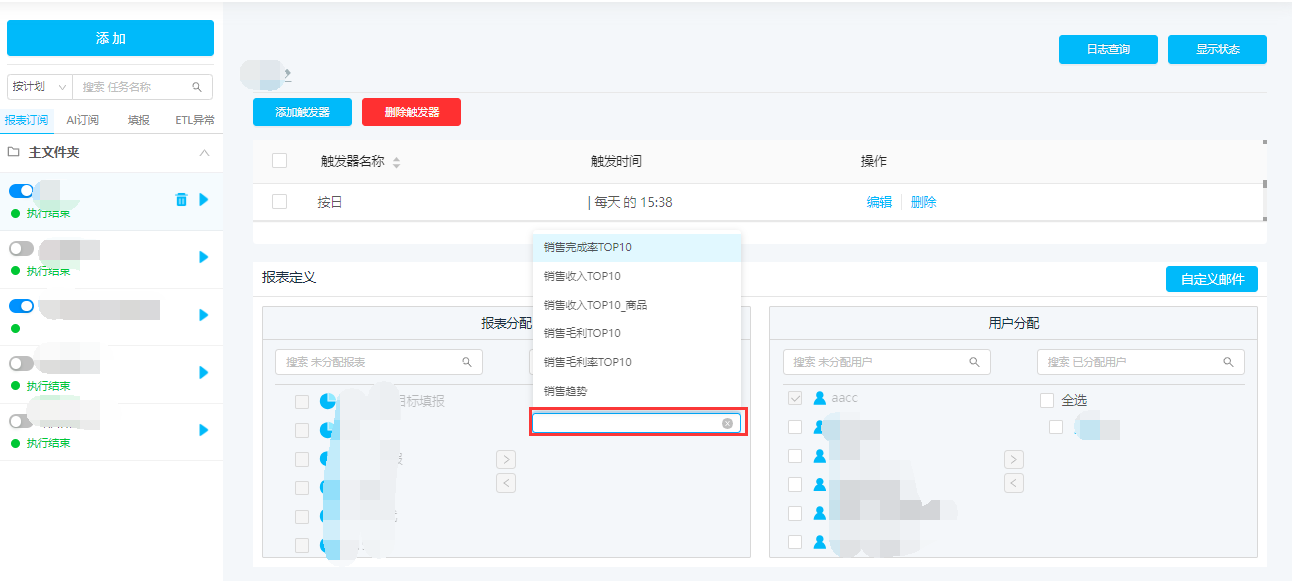Click the trigger table vertical scrollbar
1292x581 pixels.
[x=1264, y=183]
